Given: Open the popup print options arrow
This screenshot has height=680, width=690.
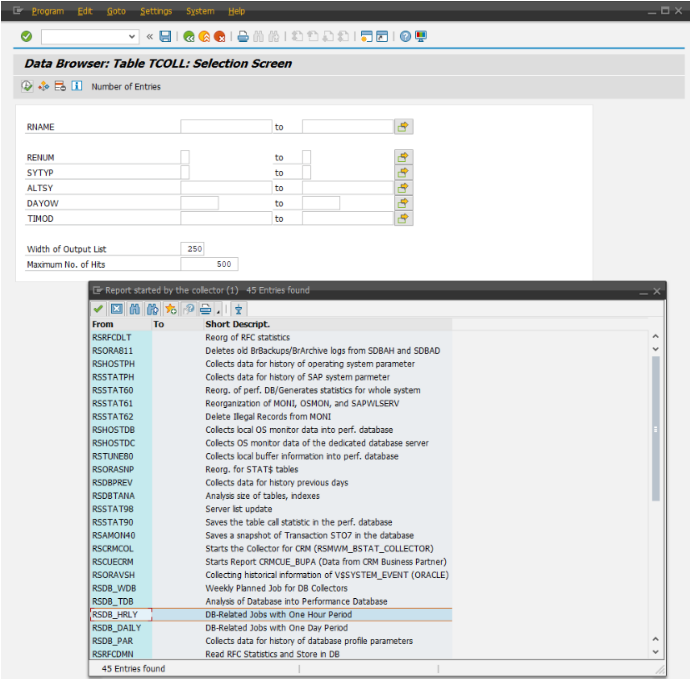Looking at the screenshot, I should pyautogui.click(x=218, y=312).
